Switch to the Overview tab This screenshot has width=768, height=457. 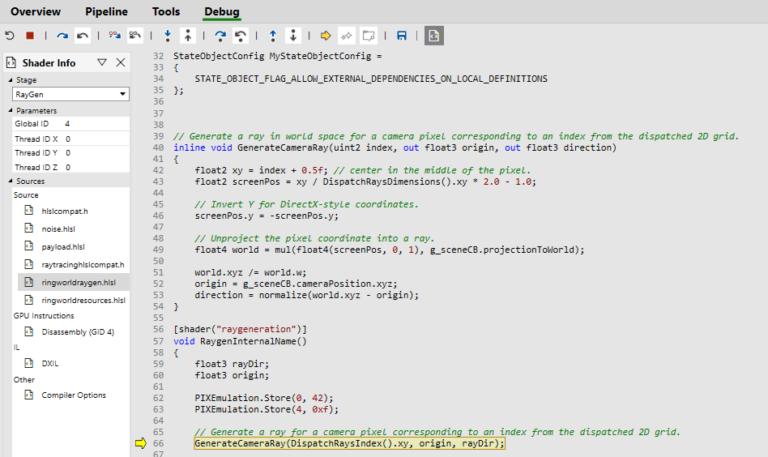click(x=35, y=12)
